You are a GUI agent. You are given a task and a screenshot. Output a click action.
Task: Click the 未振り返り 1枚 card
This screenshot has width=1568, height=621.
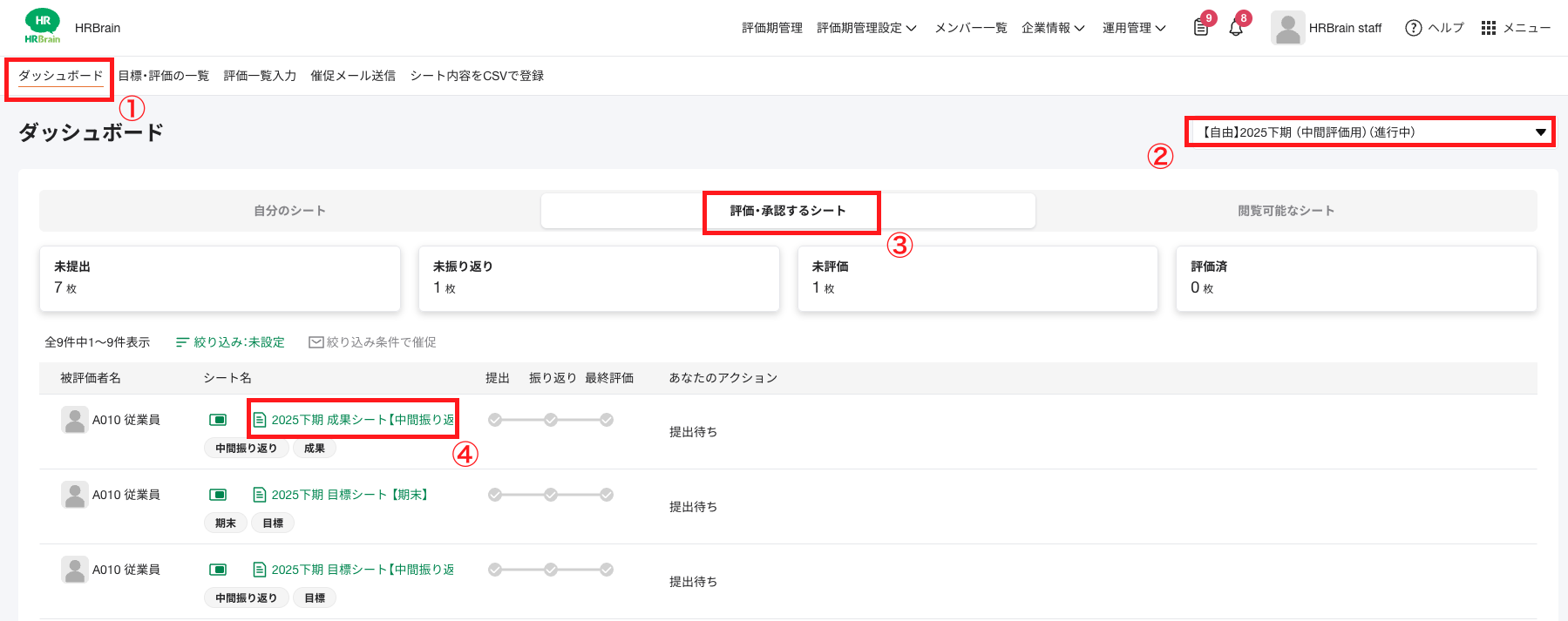click(599, 279)
